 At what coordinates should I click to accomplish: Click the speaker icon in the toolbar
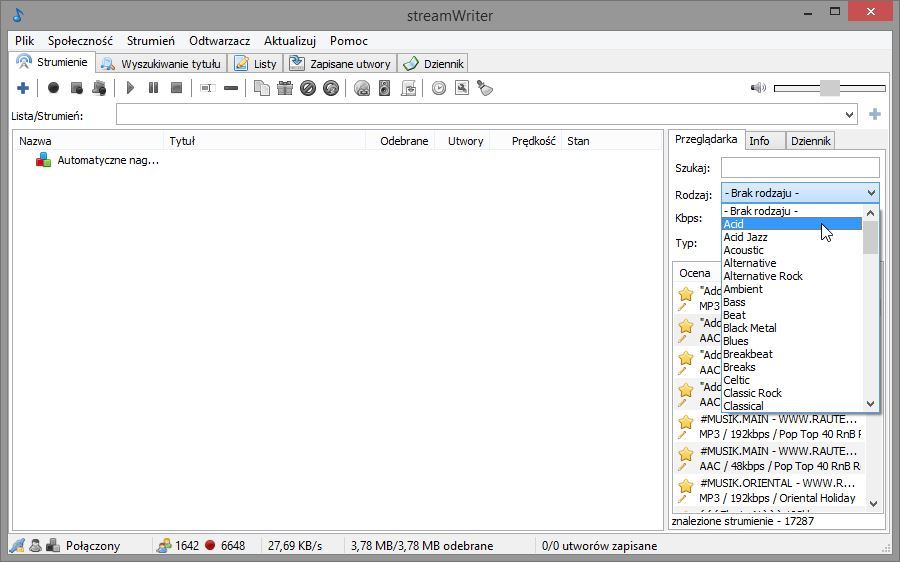point(385,88)
